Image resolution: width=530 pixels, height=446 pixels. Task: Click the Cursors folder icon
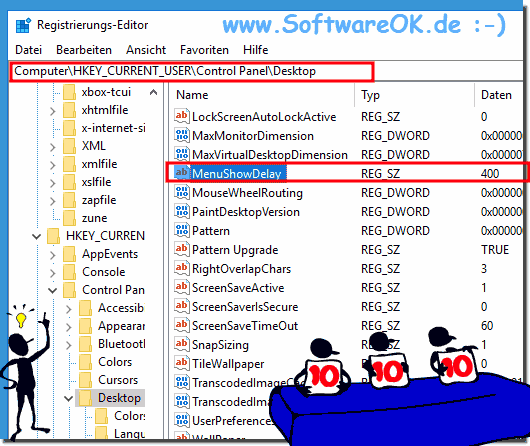[x=85, y=380]
